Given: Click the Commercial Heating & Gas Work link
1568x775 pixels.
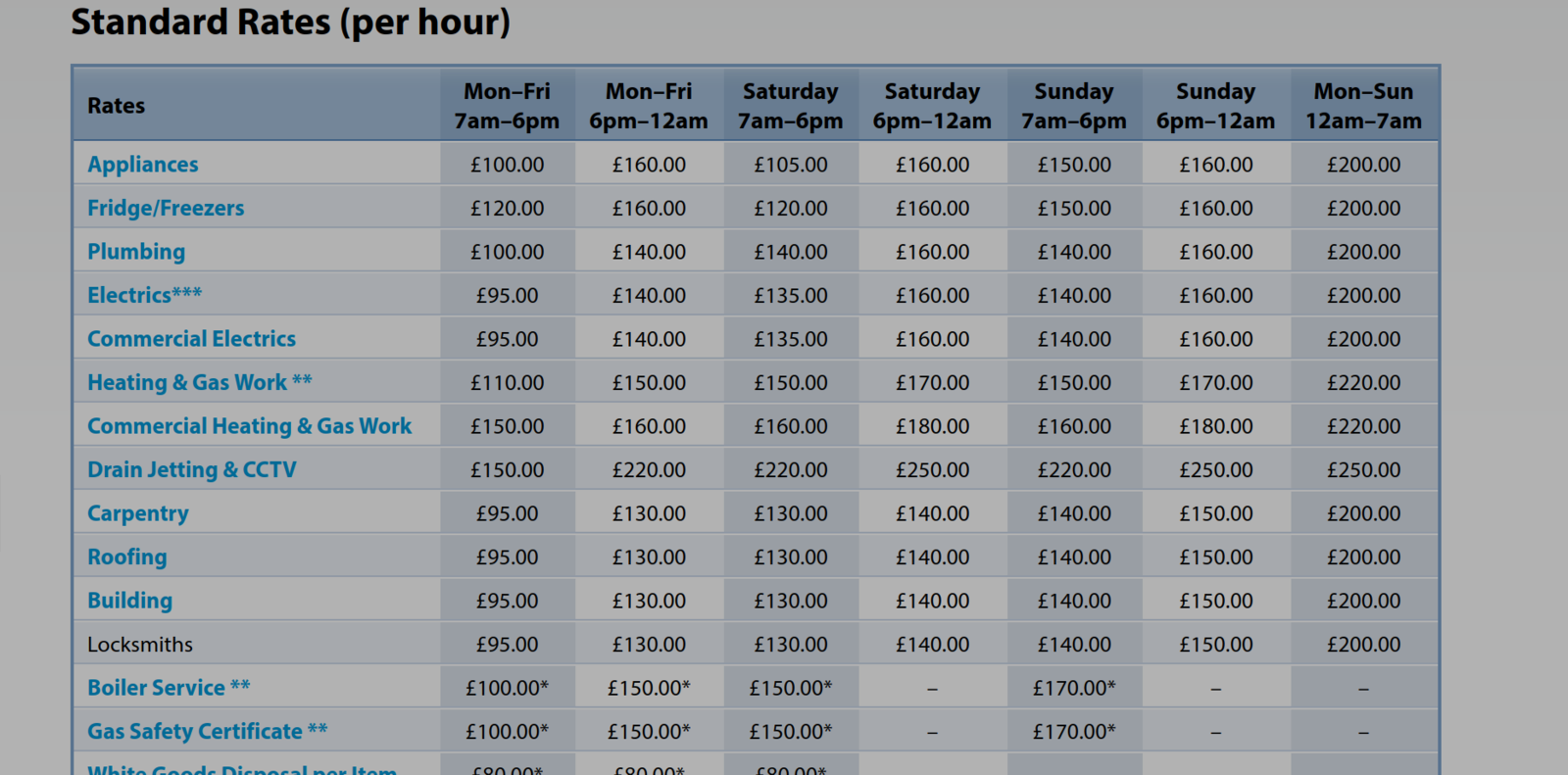Looking at the screenshot, I should [x=249, y=426].
